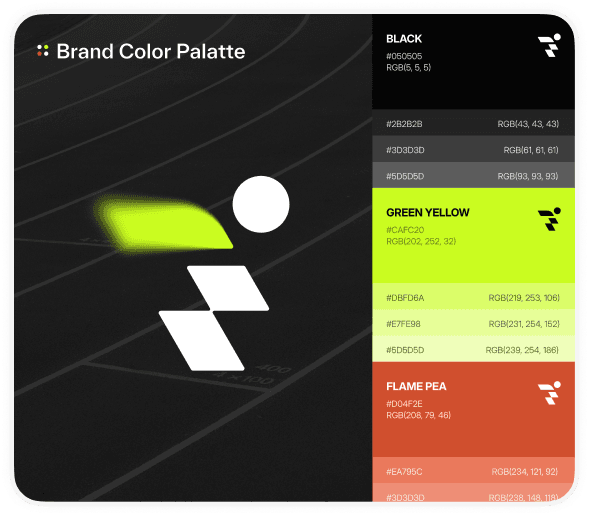Select the #E7FE98 pale green row
589x516 pixels.
click(x=473, y=323)
